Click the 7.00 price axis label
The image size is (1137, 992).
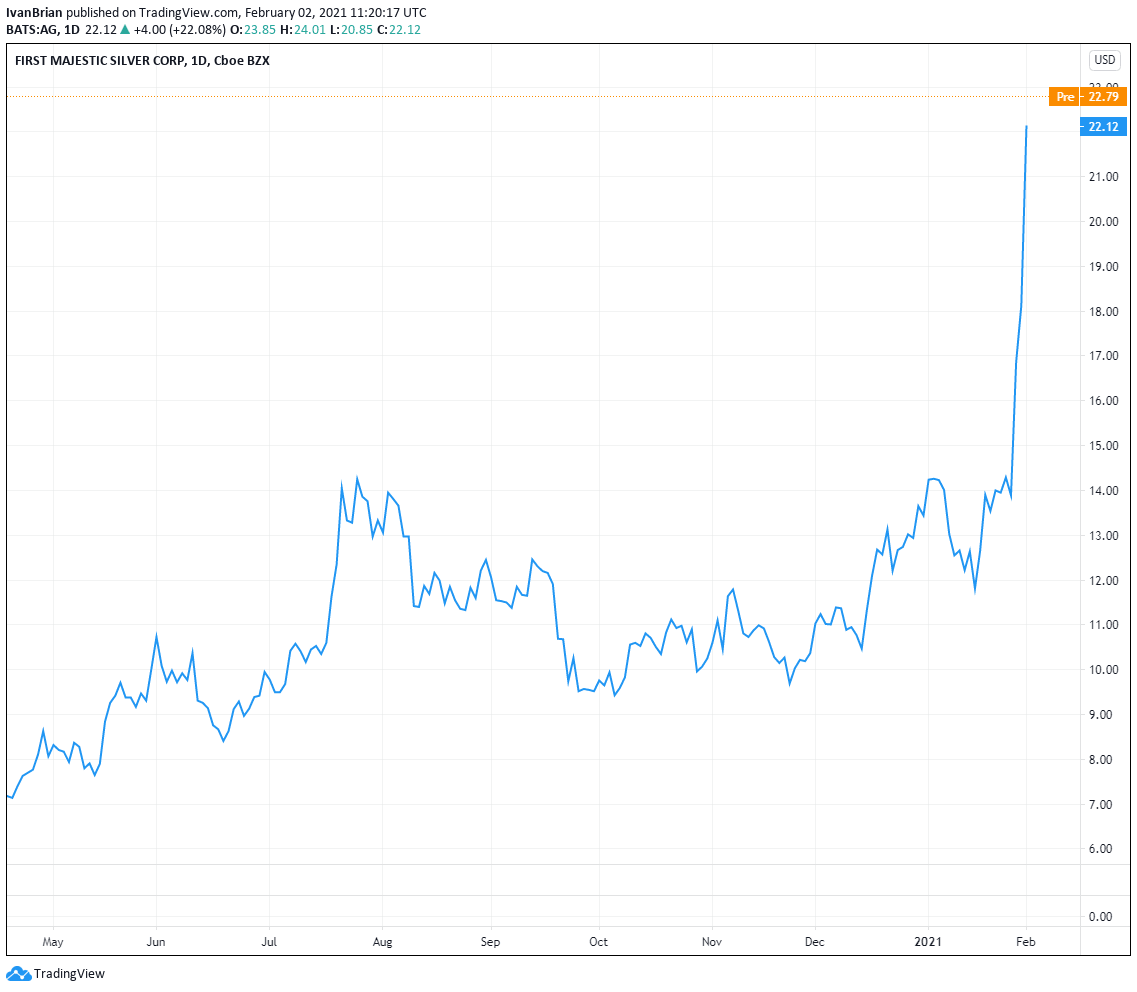pos(1101,805)
